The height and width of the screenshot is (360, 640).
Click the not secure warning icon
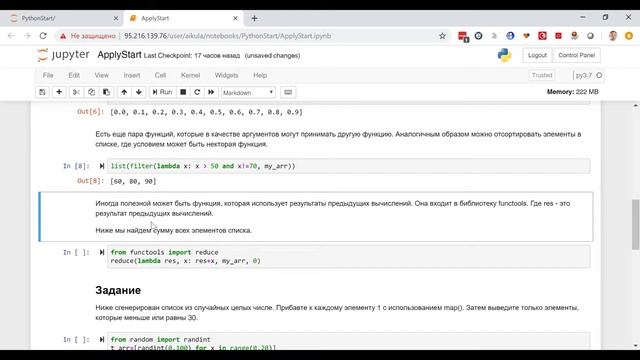click(x=63, y=36)
